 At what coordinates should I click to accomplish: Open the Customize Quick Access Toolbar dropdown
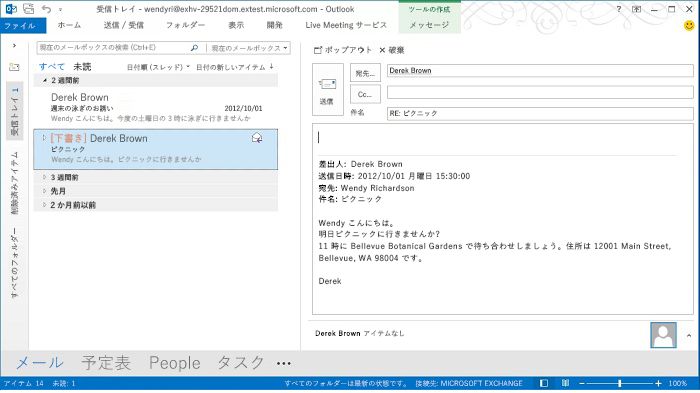[60, 9]
